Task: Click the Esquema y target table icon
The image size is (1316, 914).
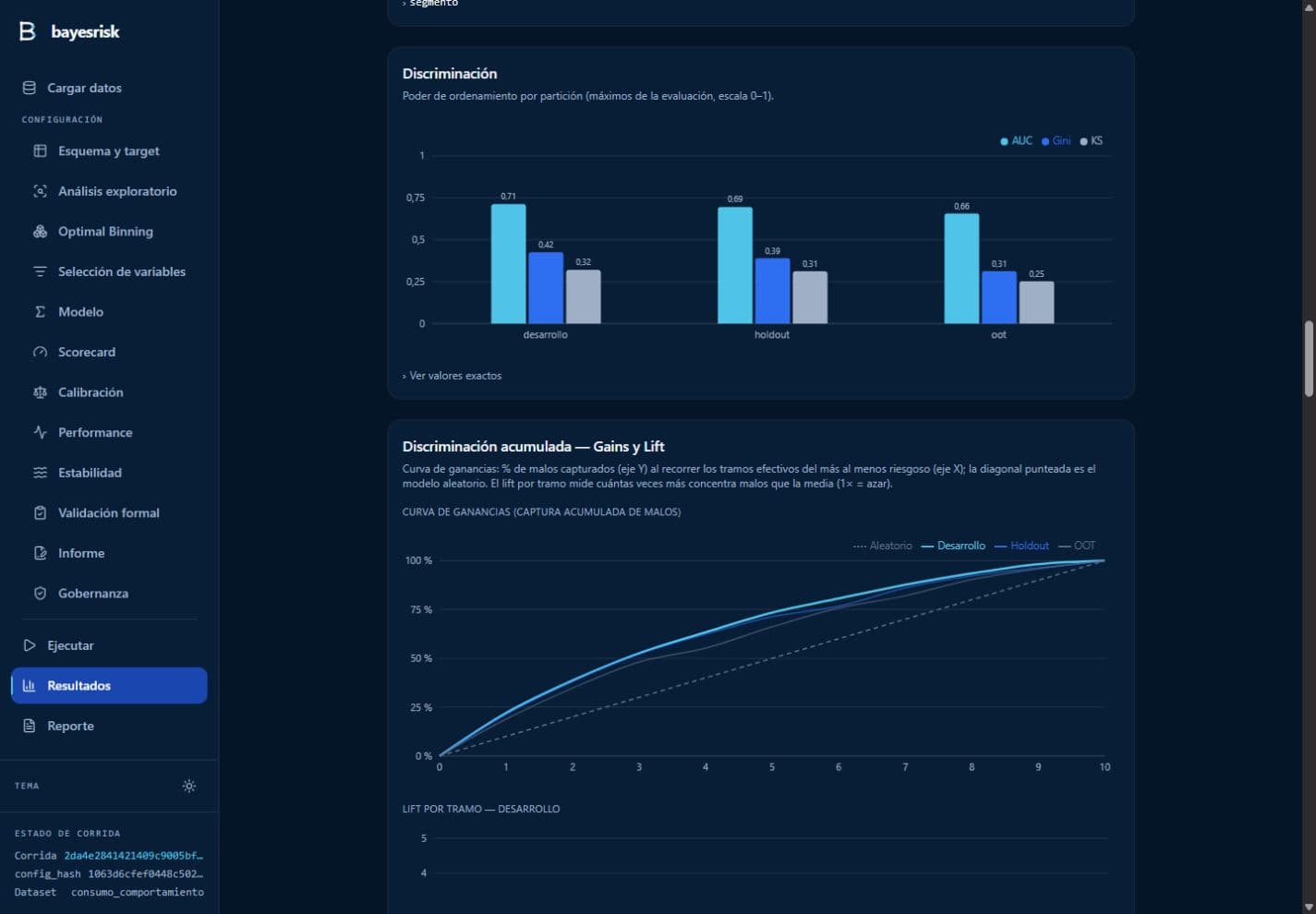Action: (40, 150)
